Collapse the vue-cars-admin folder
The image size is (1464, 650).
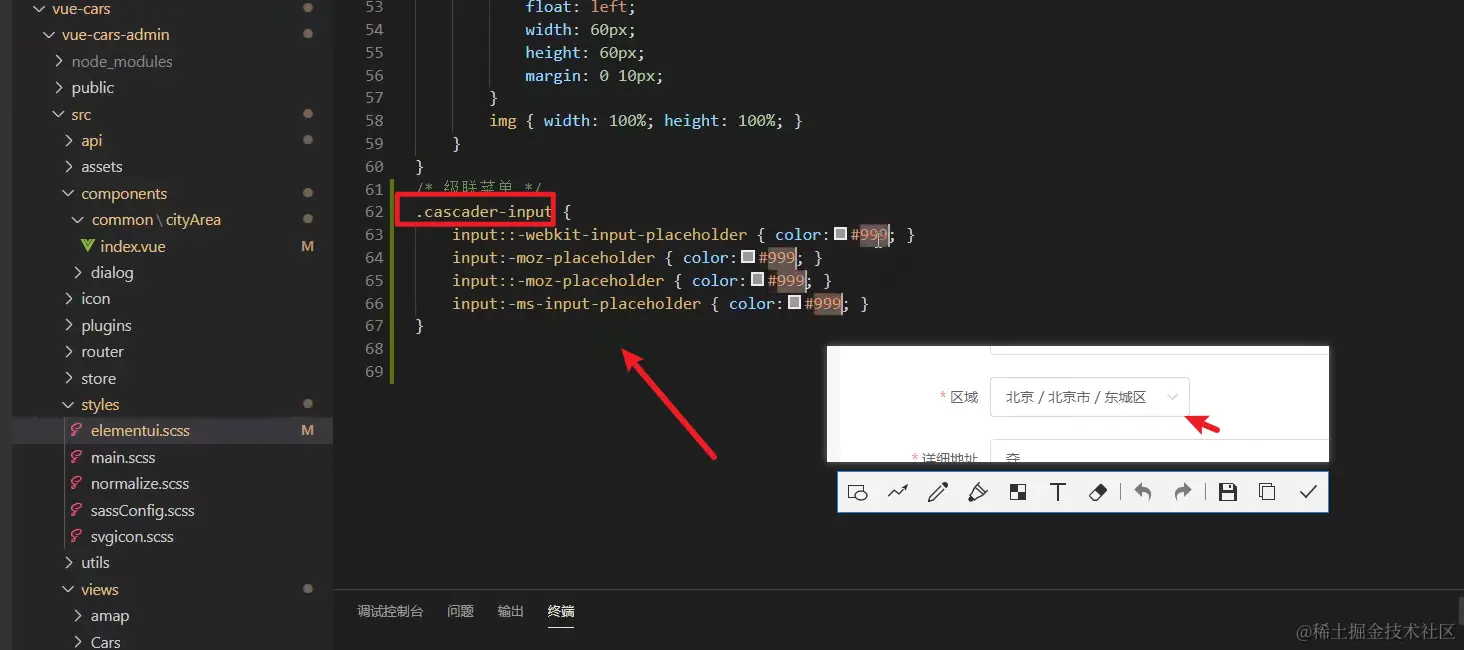tap(49, 34)
